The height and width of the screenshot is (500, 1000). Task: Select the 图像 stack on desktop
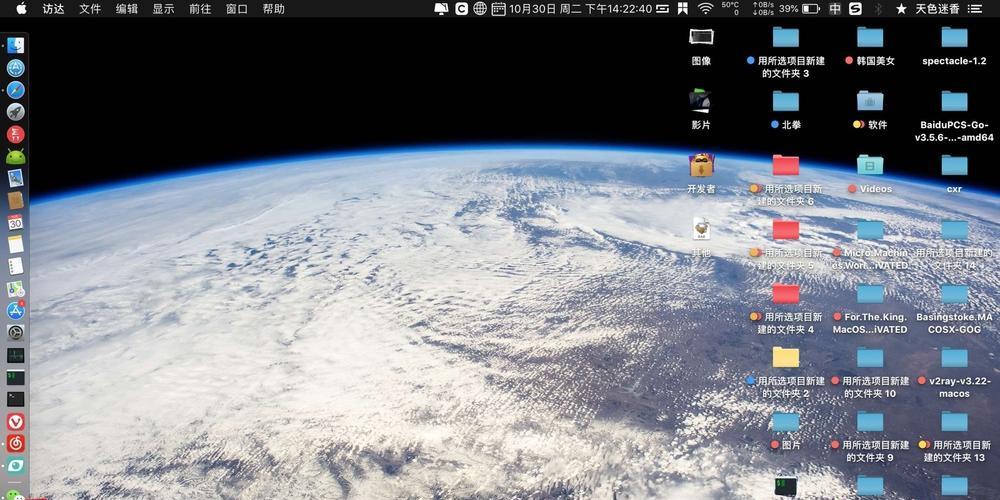pyautogui.click(x=701, y=37)
